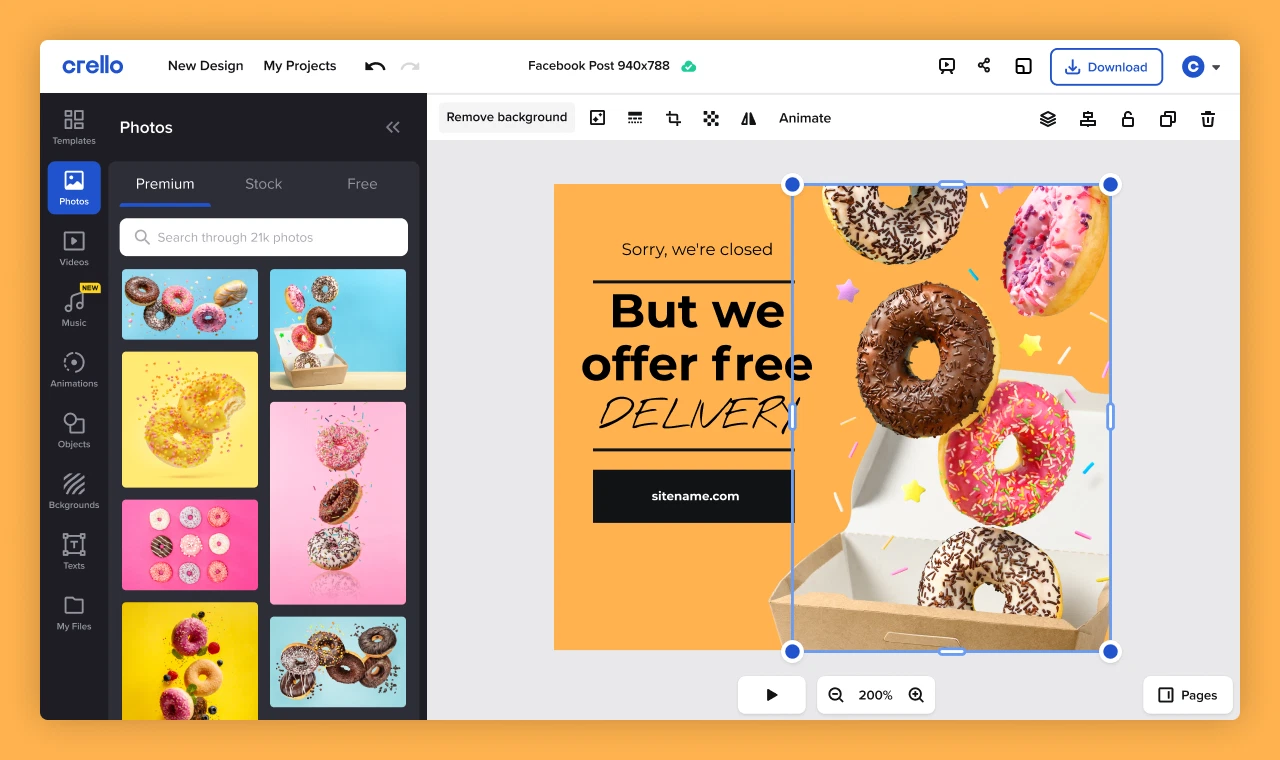
Task: Click the Search through 21k photos field
Action: click(x=264, y=237)
